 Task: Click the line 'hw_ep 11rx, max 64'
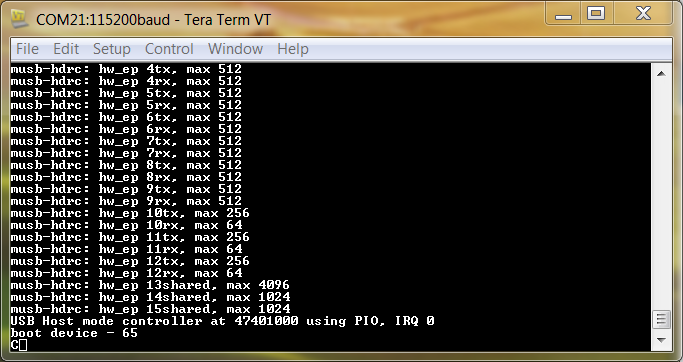point(126,248)
